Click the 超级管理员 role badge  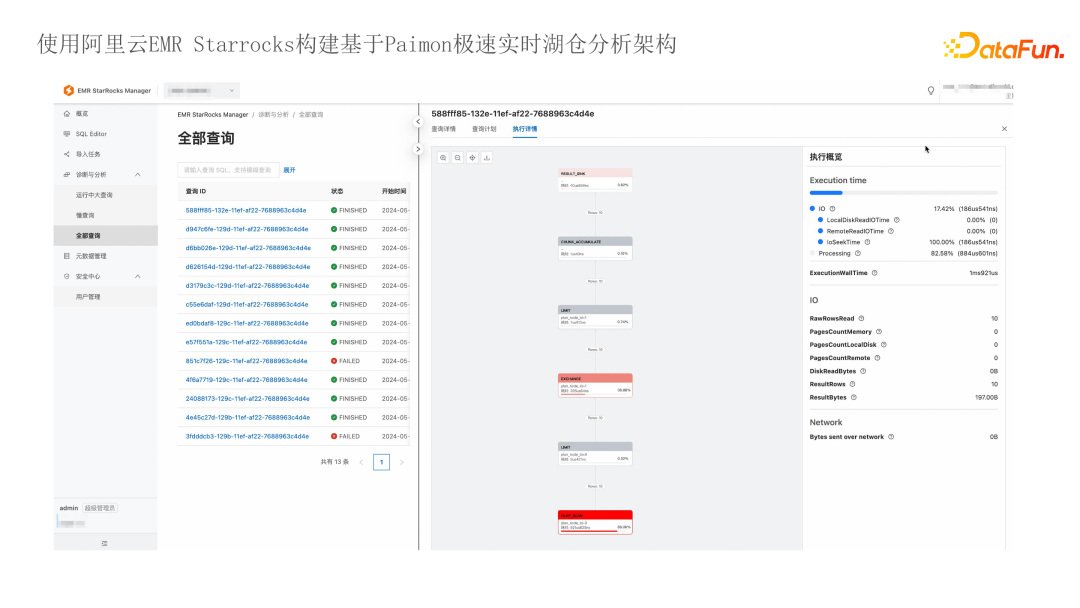click(x=100, y=508)
